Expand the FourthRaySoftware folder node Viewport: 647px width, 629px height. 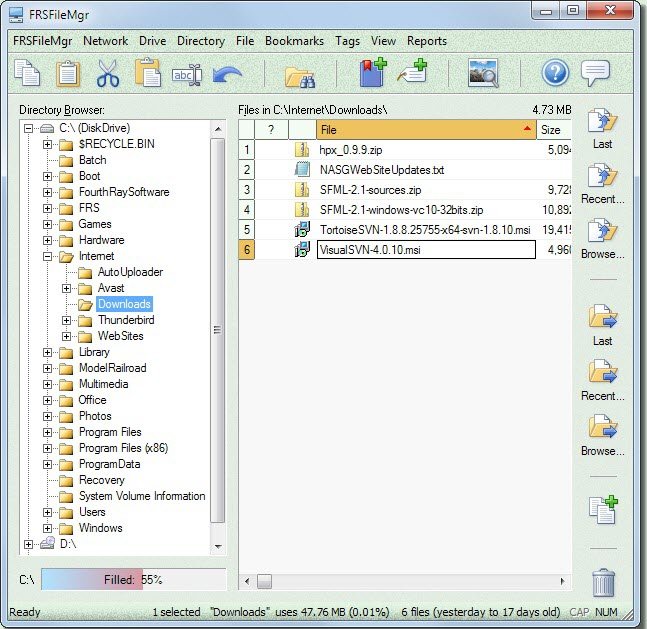pos(47,192)
